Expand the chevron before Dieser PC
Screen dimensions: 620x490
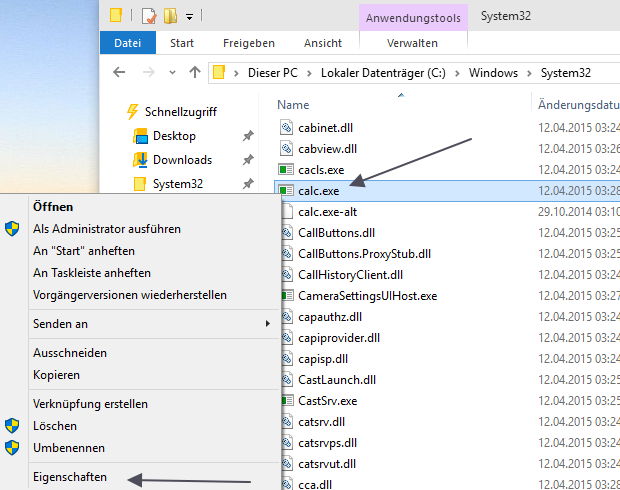point(236,74)
